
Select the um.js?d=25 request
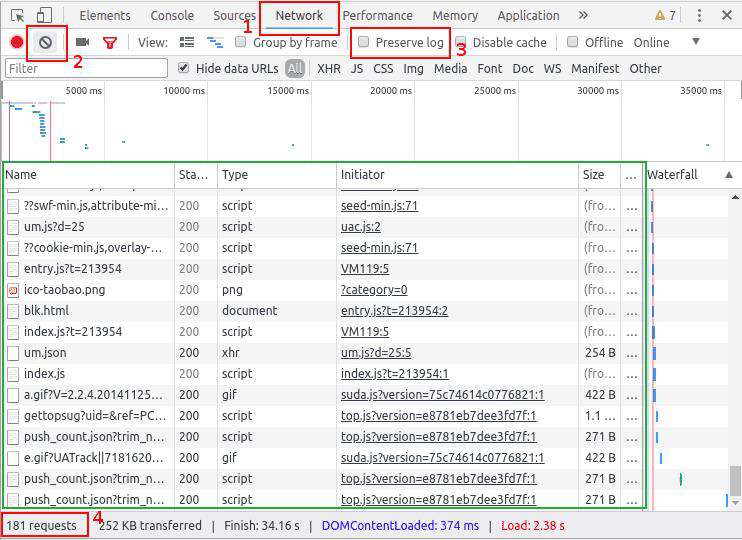click(323, 227)
